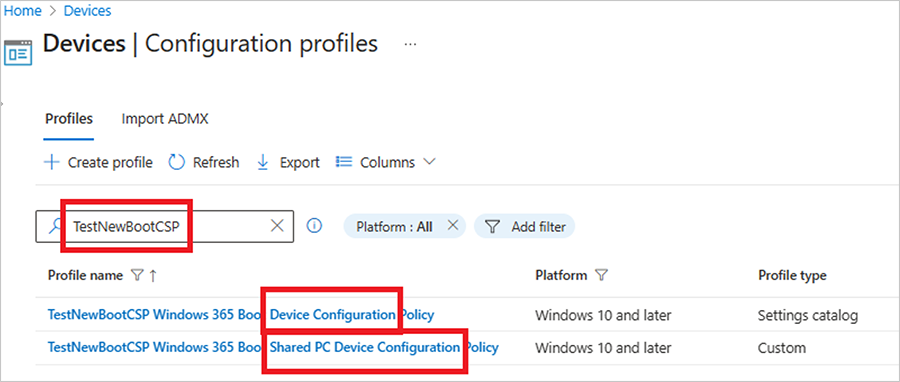The image size is (900, 382).
Task: Expand the Columns chevron arrow
Action: click(x=429, y=162)
